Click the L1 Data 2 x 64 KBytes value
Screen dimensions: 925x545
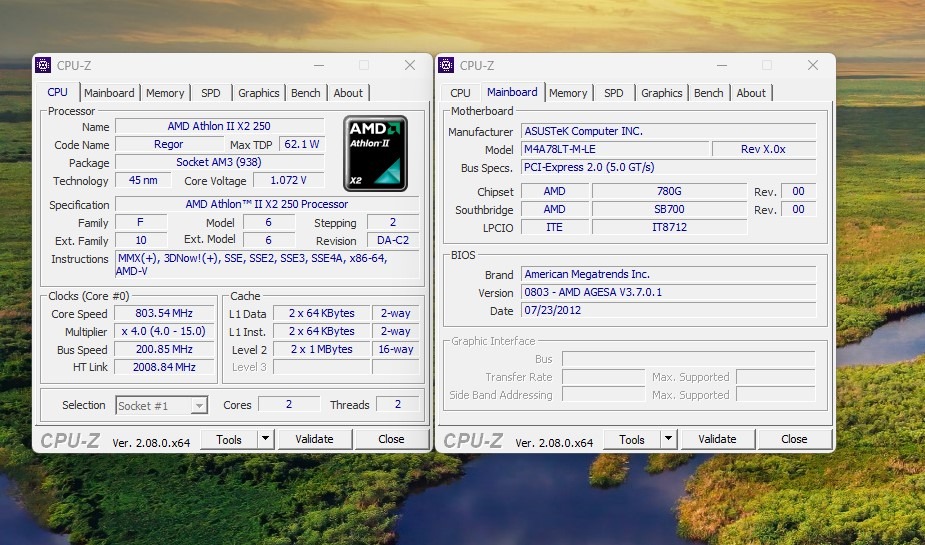(322, 313)
